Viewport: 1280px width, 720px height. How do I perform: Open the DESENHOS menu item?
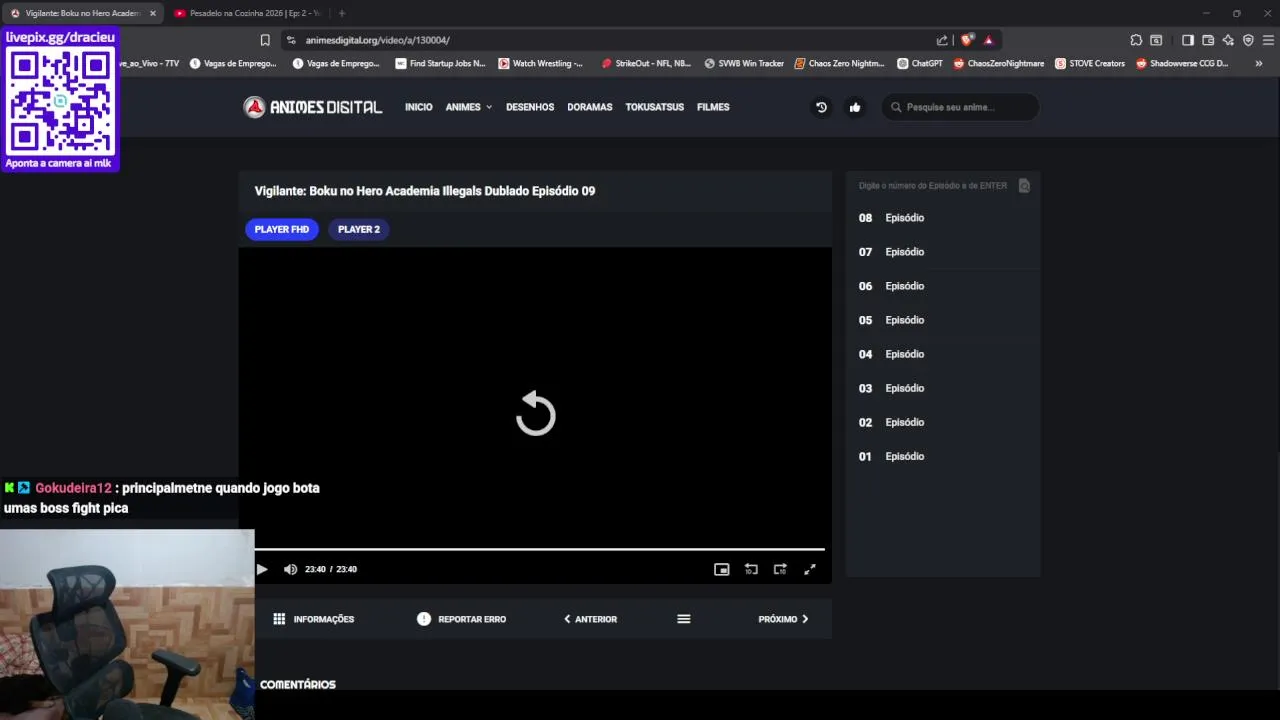tap(530, 107)
